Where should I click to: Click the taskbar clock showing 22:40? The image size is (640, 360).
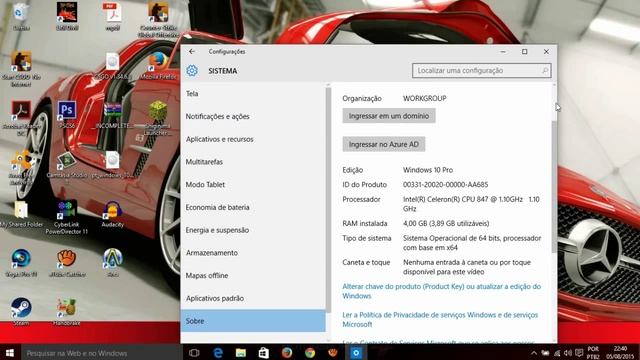point(620,353)
